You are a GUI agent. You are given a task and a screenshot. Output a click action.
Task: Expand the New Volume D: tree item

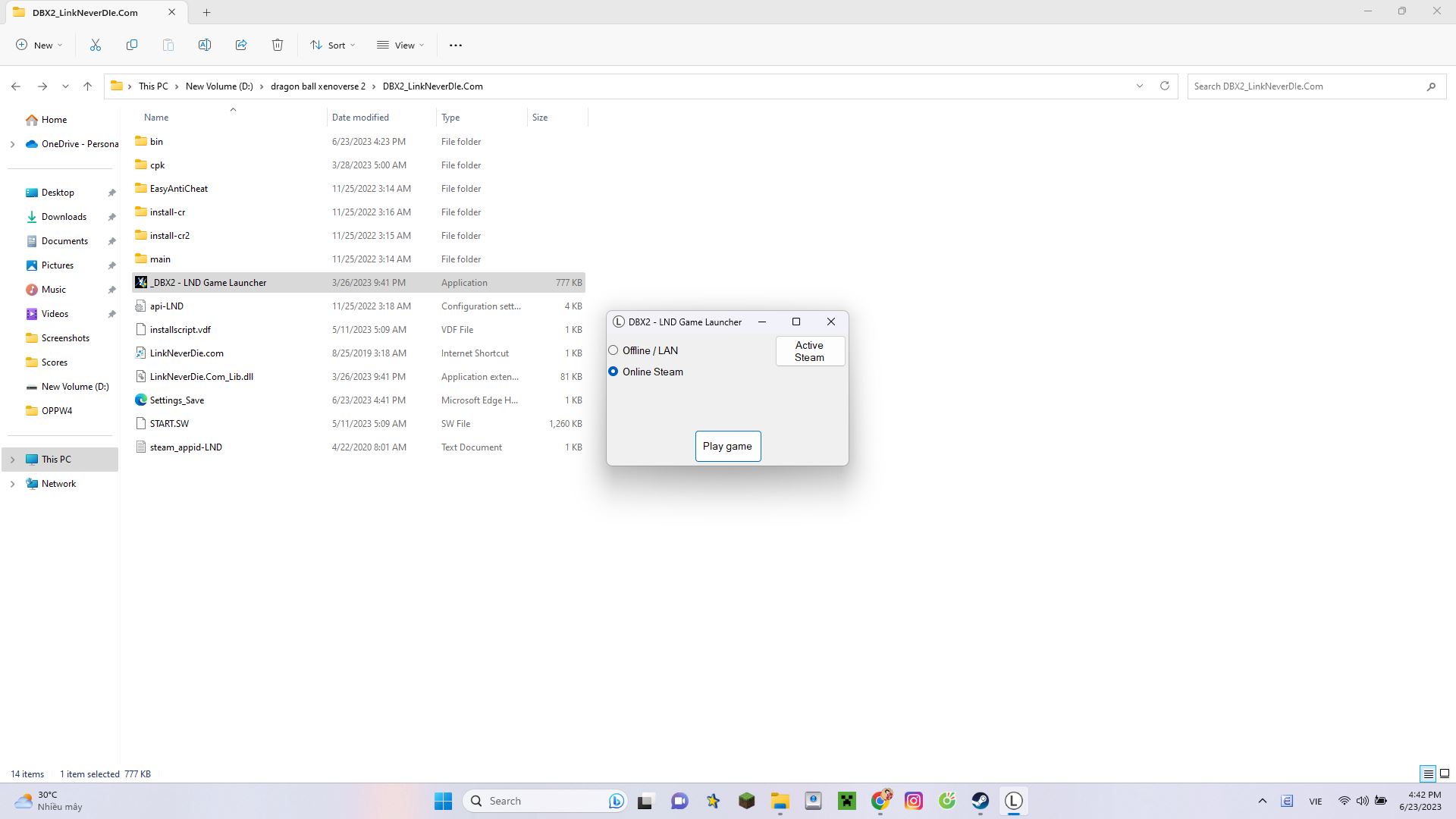click(x=12, y=386)
